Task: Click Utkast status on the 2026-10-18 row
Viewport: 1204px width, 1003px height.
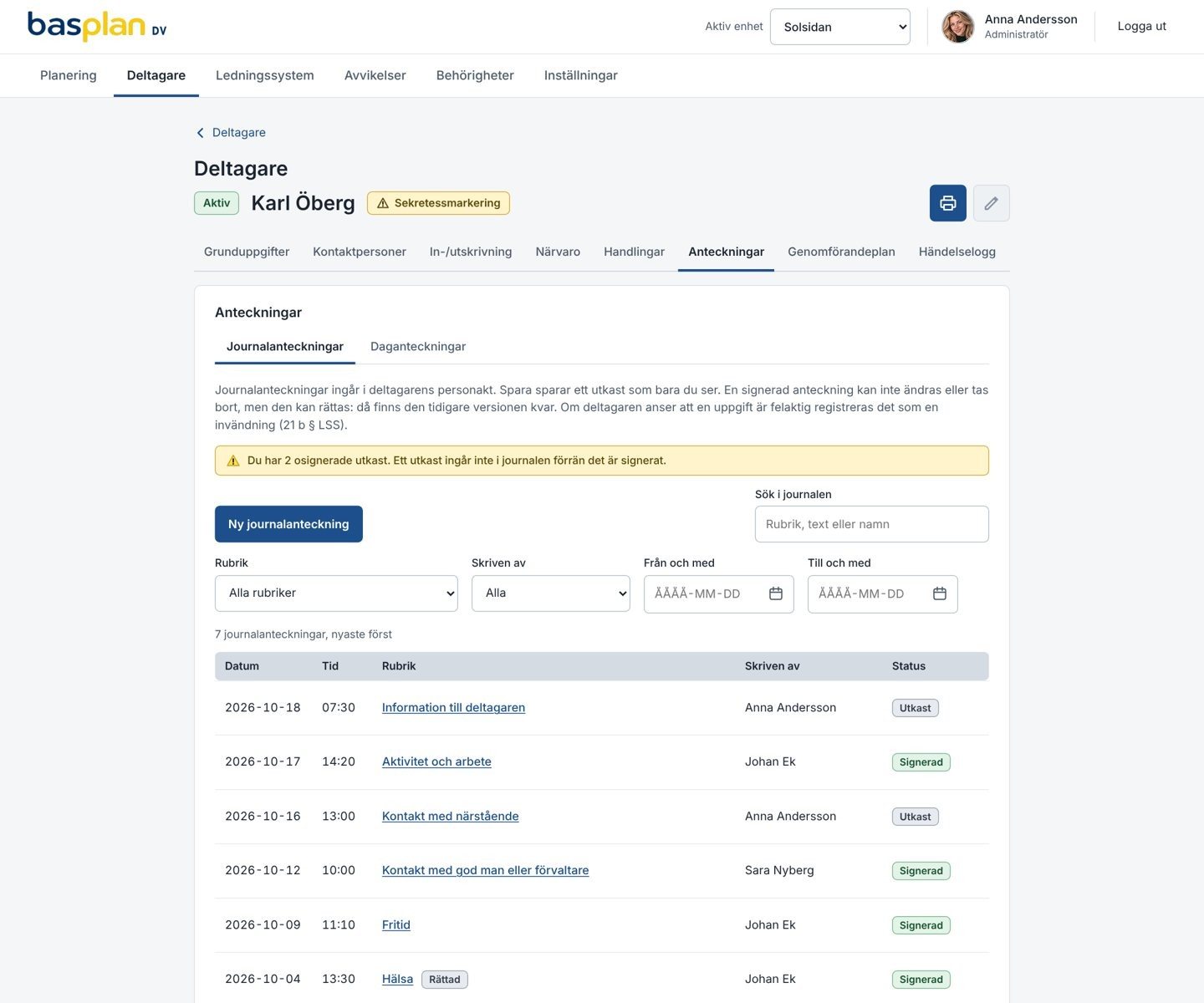Action: pos(916,708)
